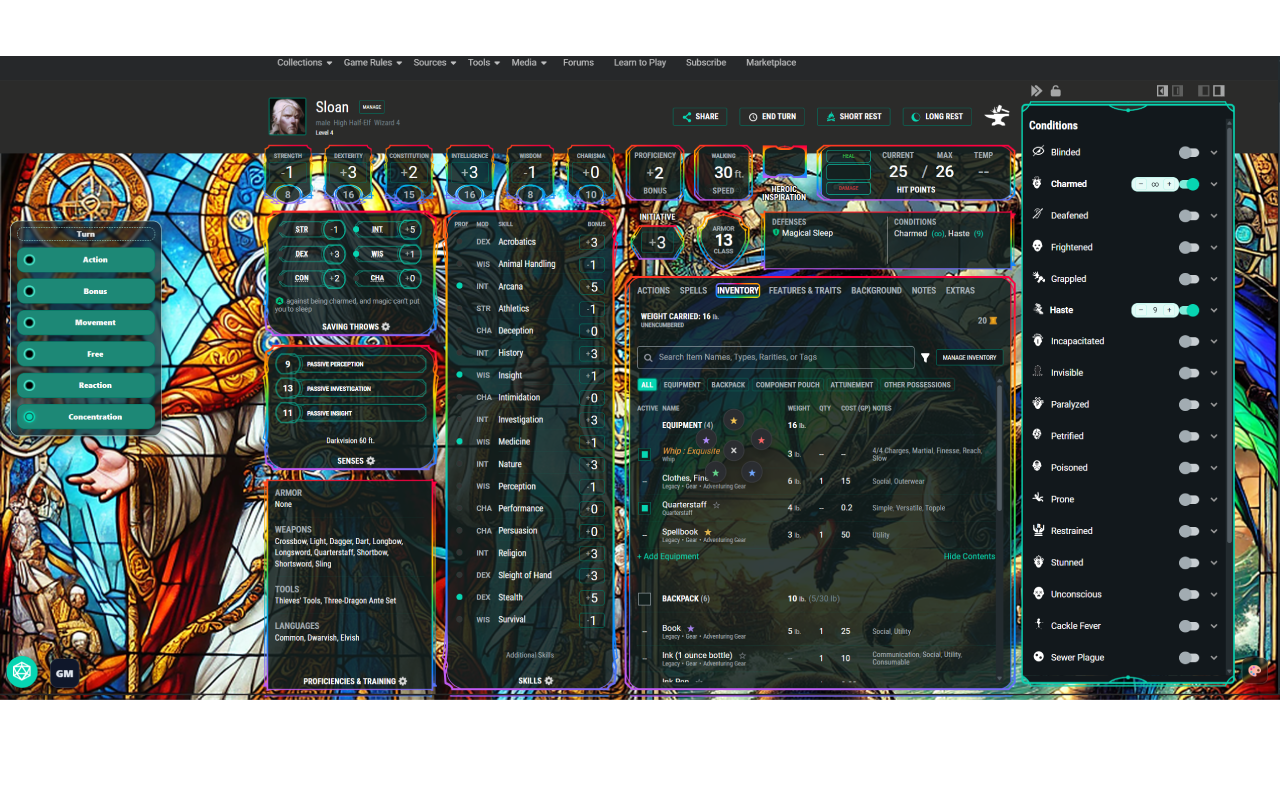Pick the green star in the radial menu
1280x800 pixels.
point(715,473)
